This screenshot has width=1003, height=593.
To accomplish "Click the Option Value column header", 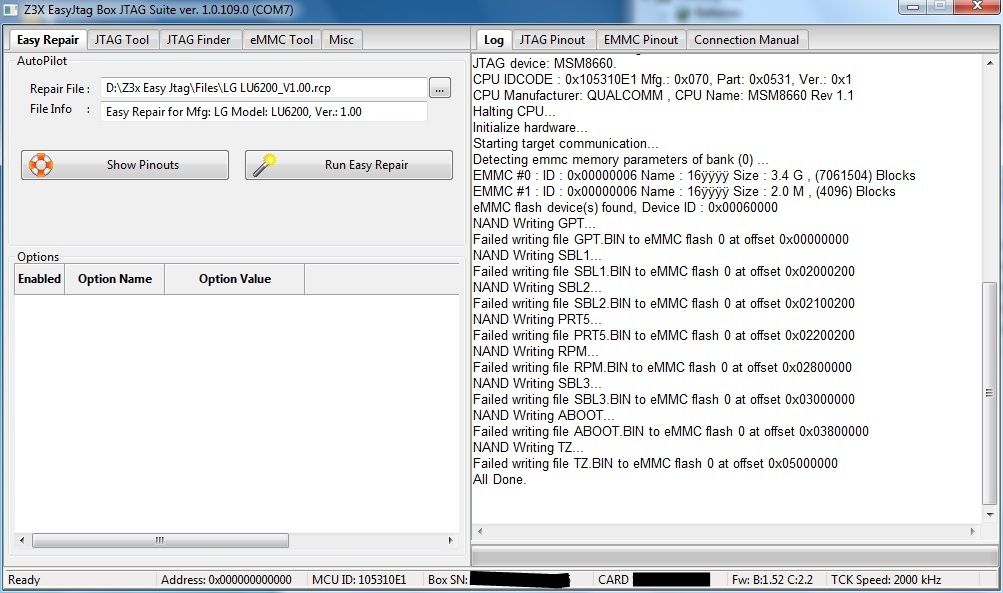I will [234, 279].
